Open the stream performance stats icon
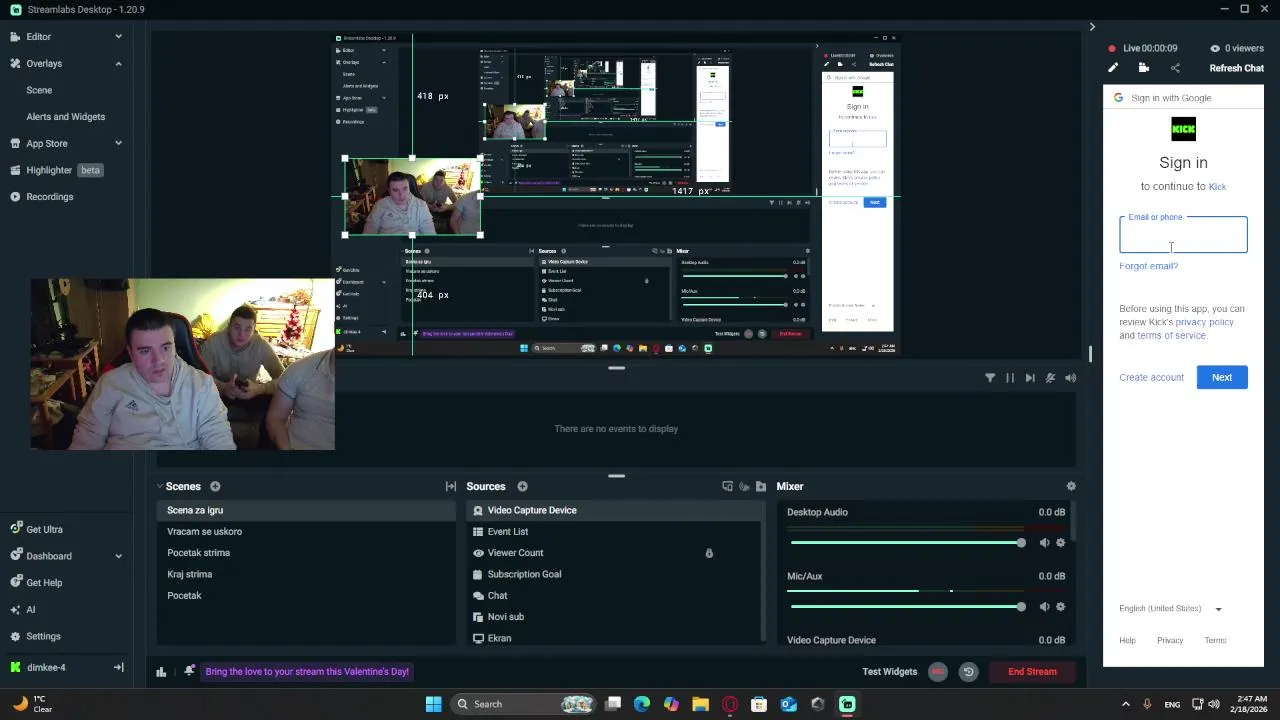This screenshot has height=720, width=1280. coord(161,672)
